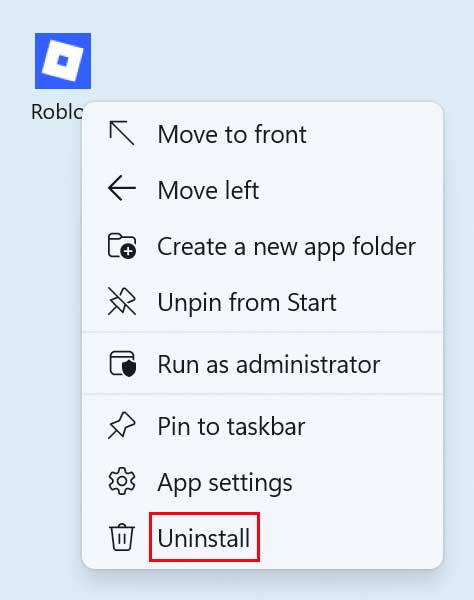Select the Move left menu entry
474x600 pixels.
point(262,190)
